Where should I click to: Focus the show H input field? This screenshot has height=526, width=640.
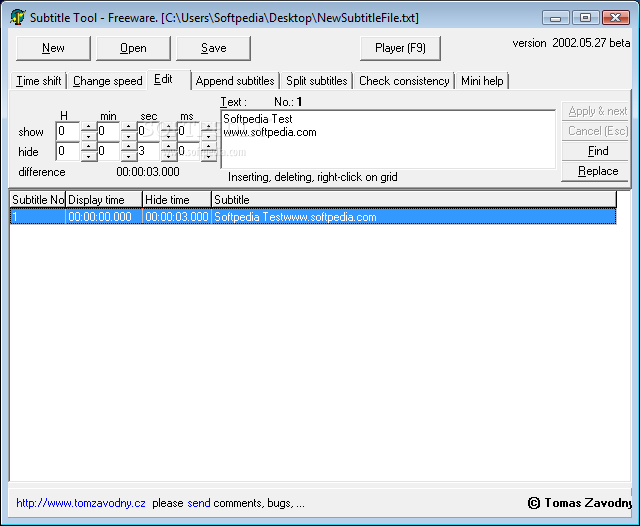(x=68, y=131)
